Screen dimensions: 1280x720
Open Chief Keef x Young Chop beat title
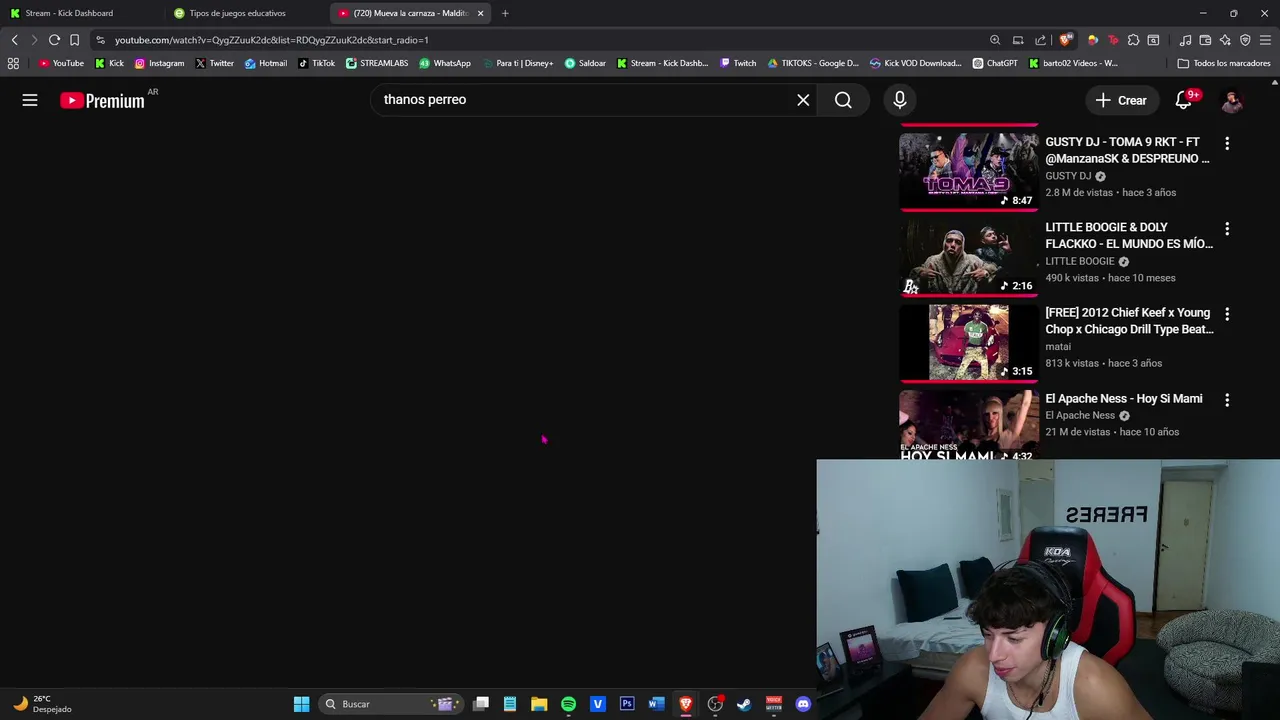[1129, 321]
